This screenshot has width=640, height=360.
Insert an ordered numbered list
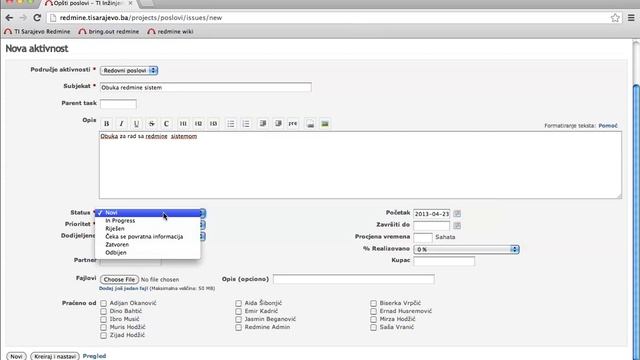pos(246,123)
